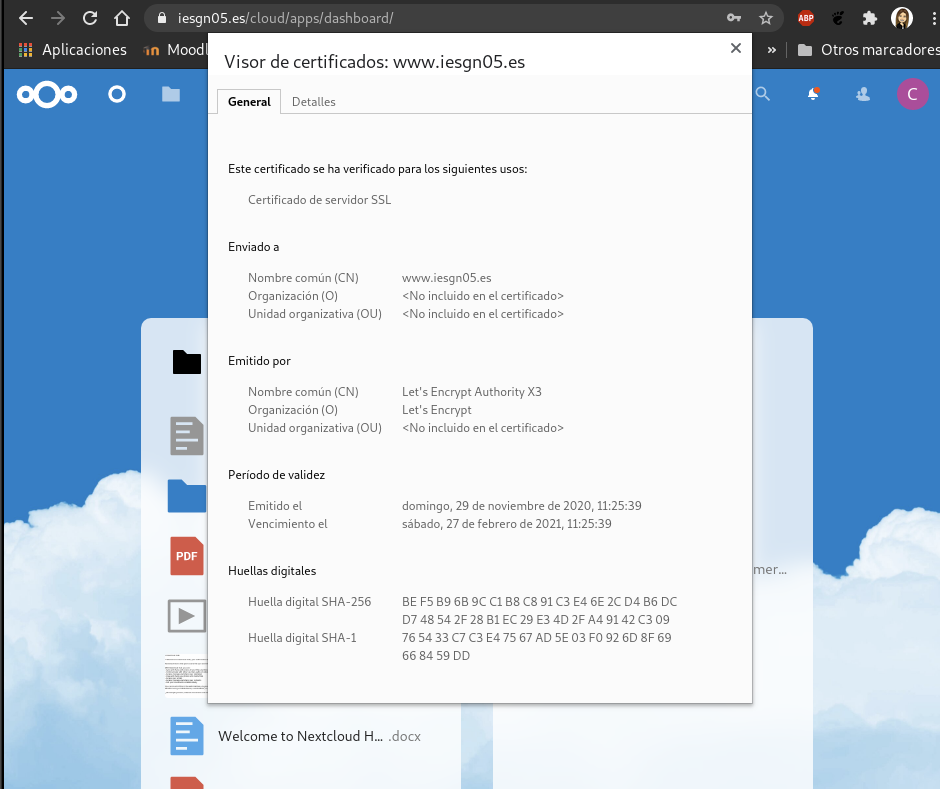Go back to the previous page
Image resolution: width=940 pixels, height=789 pixels.
(x=26, y=18)
